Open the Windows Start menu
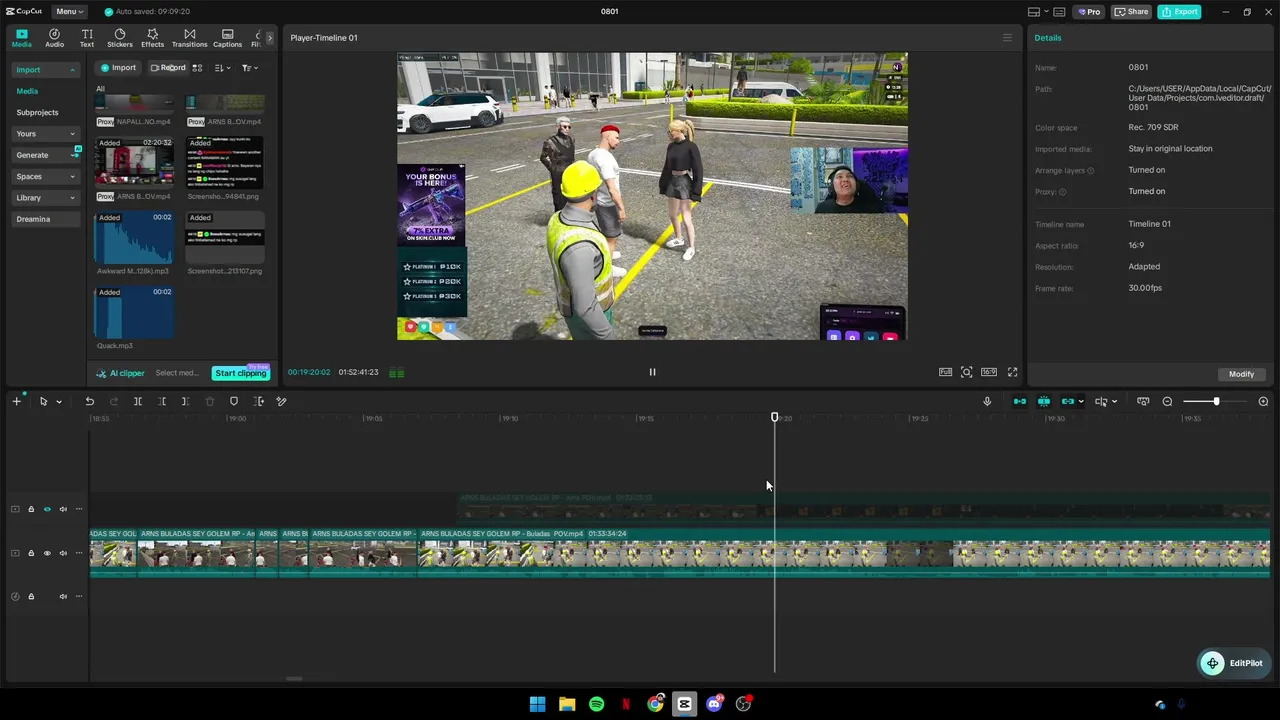The width and height of the screenshot is (1280, 720). (537, 704)
